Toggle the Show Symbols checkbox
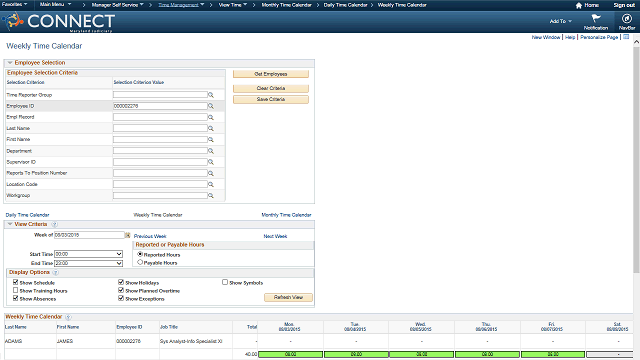This screenshot has height=360, width=640. (x=225, y=282)
